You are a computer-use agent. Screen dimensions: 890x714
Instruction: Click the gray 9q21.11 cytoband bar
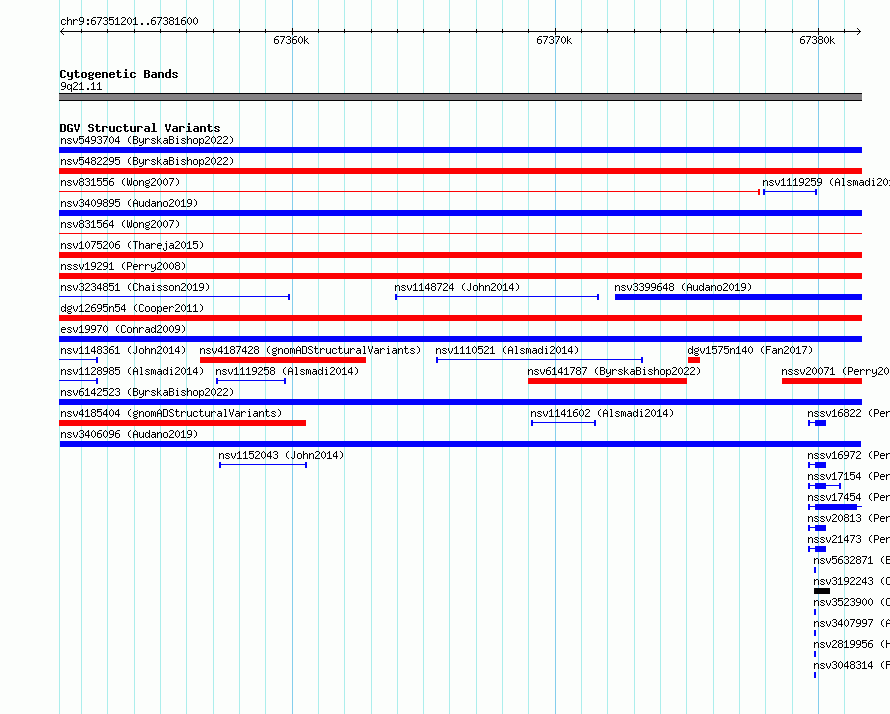tap(460, 97)
